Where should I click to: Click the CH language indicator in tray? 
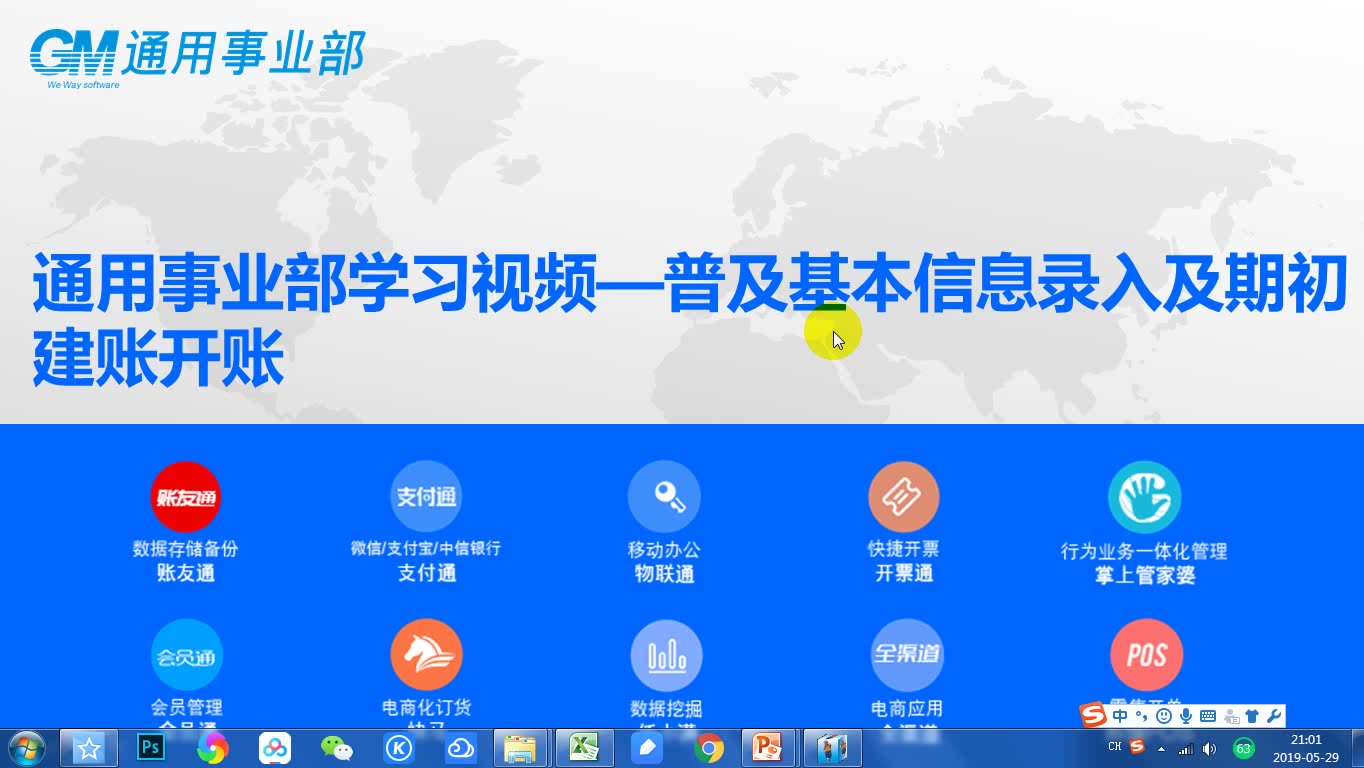point(1115,747)
